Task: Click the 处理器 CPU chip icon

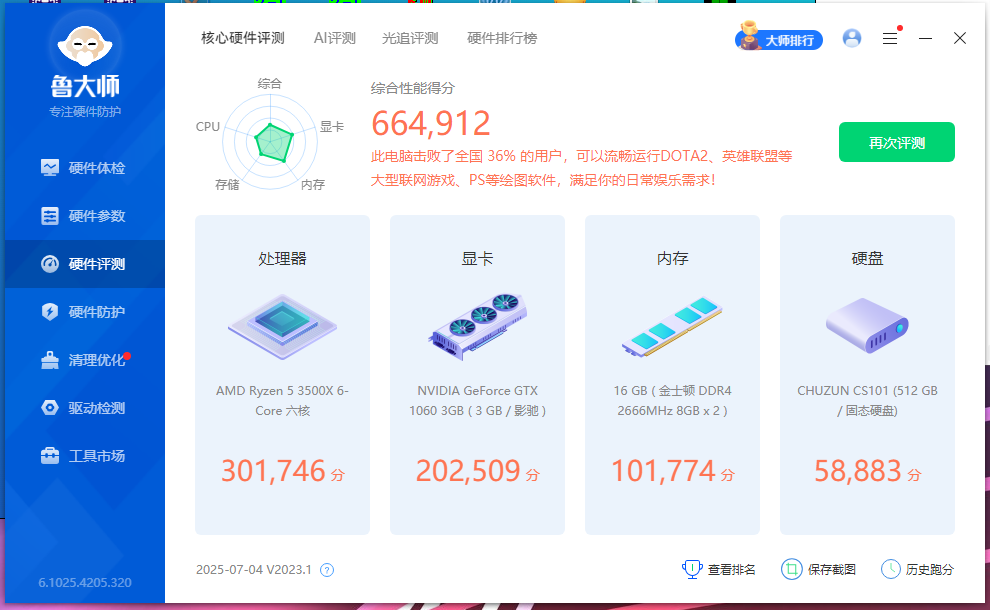Action: click(x=282, y=326)
